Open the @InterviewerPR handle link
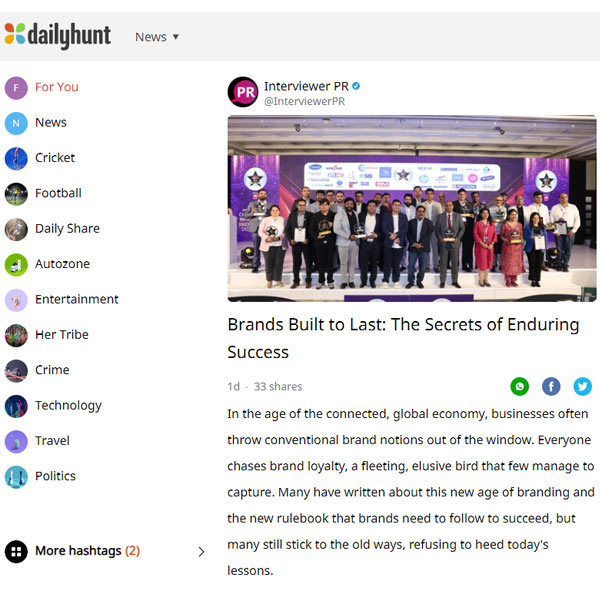600x600 pixels. point(304,101)
